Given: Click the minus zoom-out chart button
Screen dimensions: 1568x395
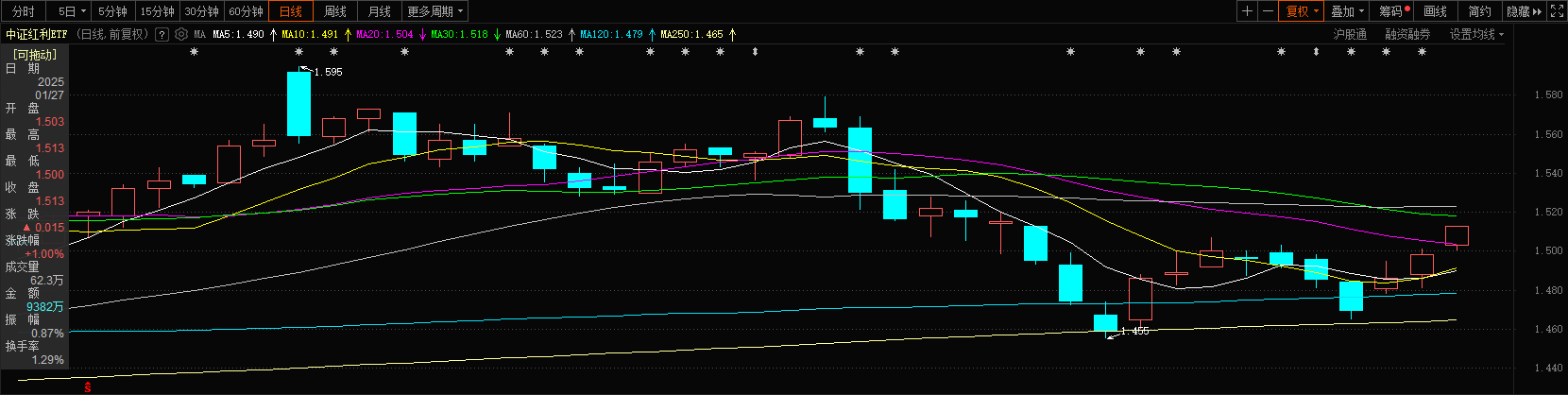Looking at the screenshot, I should [x=1269, y=11].
